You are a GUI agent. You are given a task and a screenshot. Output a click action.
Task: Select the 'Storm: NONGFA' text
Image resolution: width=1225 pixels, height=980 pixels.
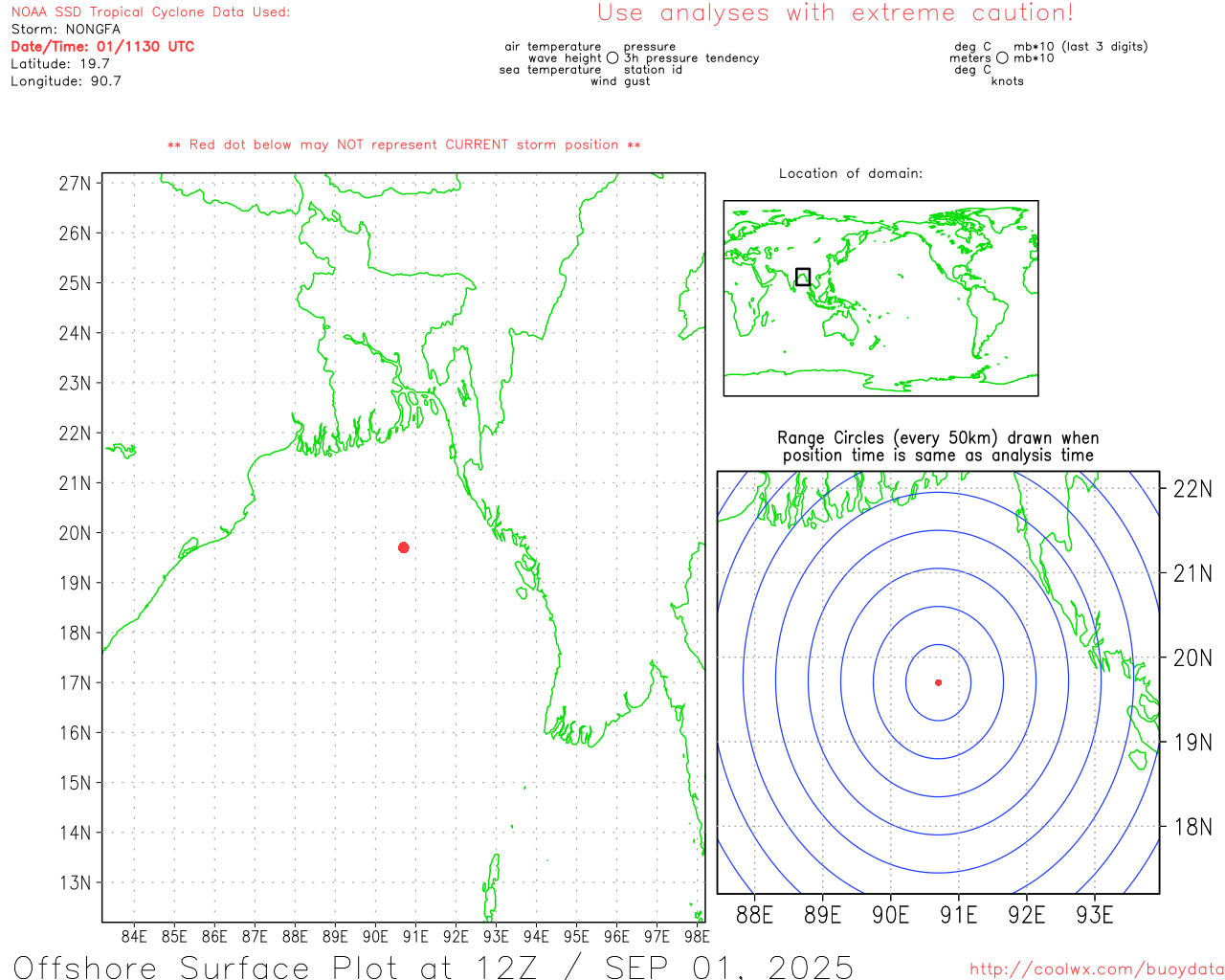65,30
